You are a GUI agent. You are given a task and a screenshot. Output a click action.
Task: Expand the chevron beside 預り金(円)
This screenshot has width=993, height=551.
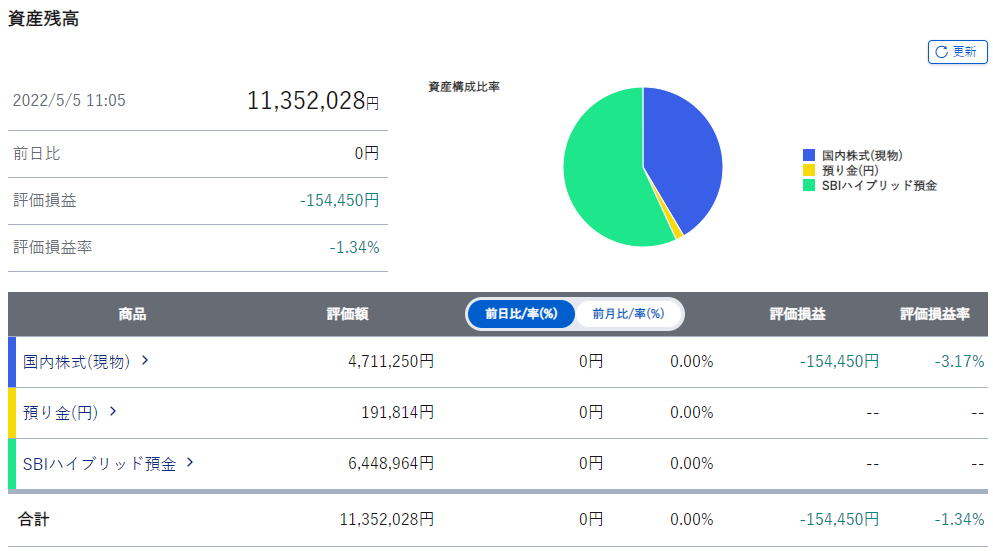113,411
